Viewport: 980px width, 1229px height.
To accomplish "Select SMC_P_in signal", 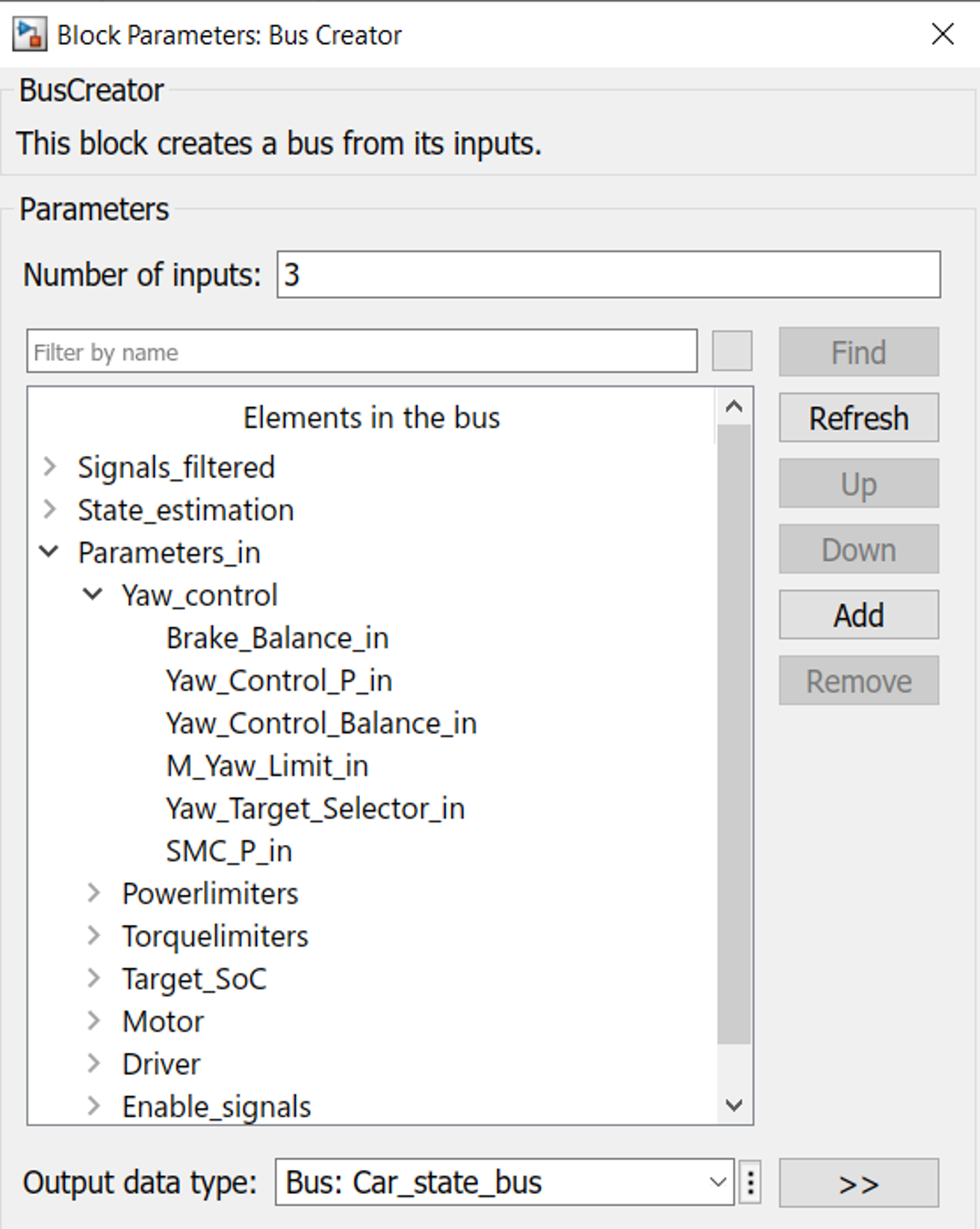I will (x=229, y=851).
